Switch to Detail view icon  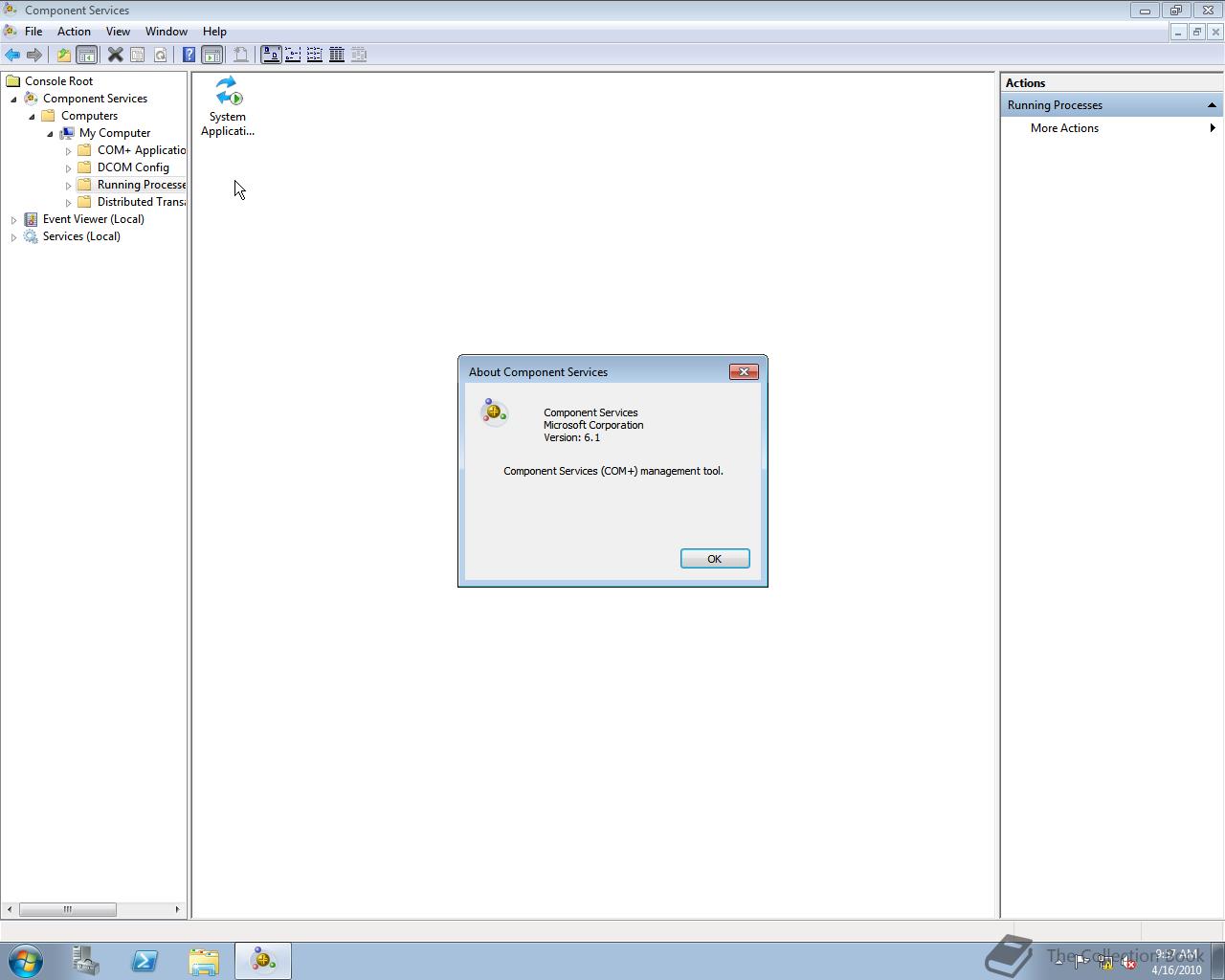tap(337, 55)
